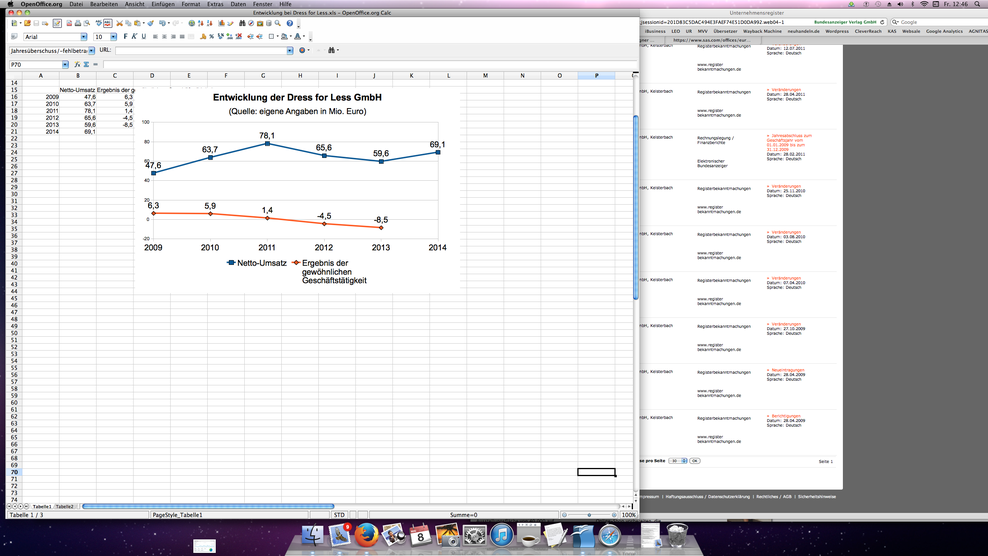Image resolution: width=988 pixels, height=556 pixels.
Task: Click the New document icon in Calc toolbar
Action: click(14, 23)
